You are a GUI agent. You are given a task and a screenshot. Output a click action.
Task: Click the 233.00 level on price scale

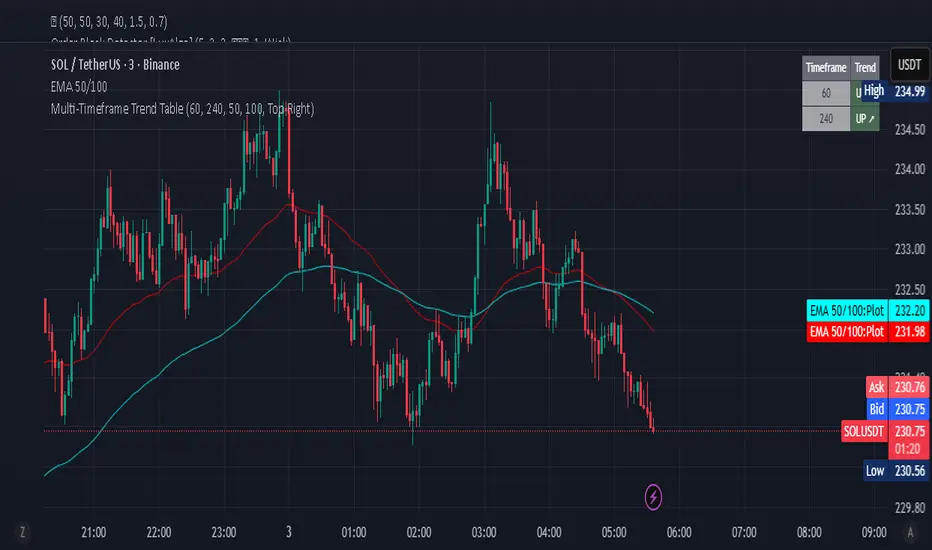(x=910, y=249)
